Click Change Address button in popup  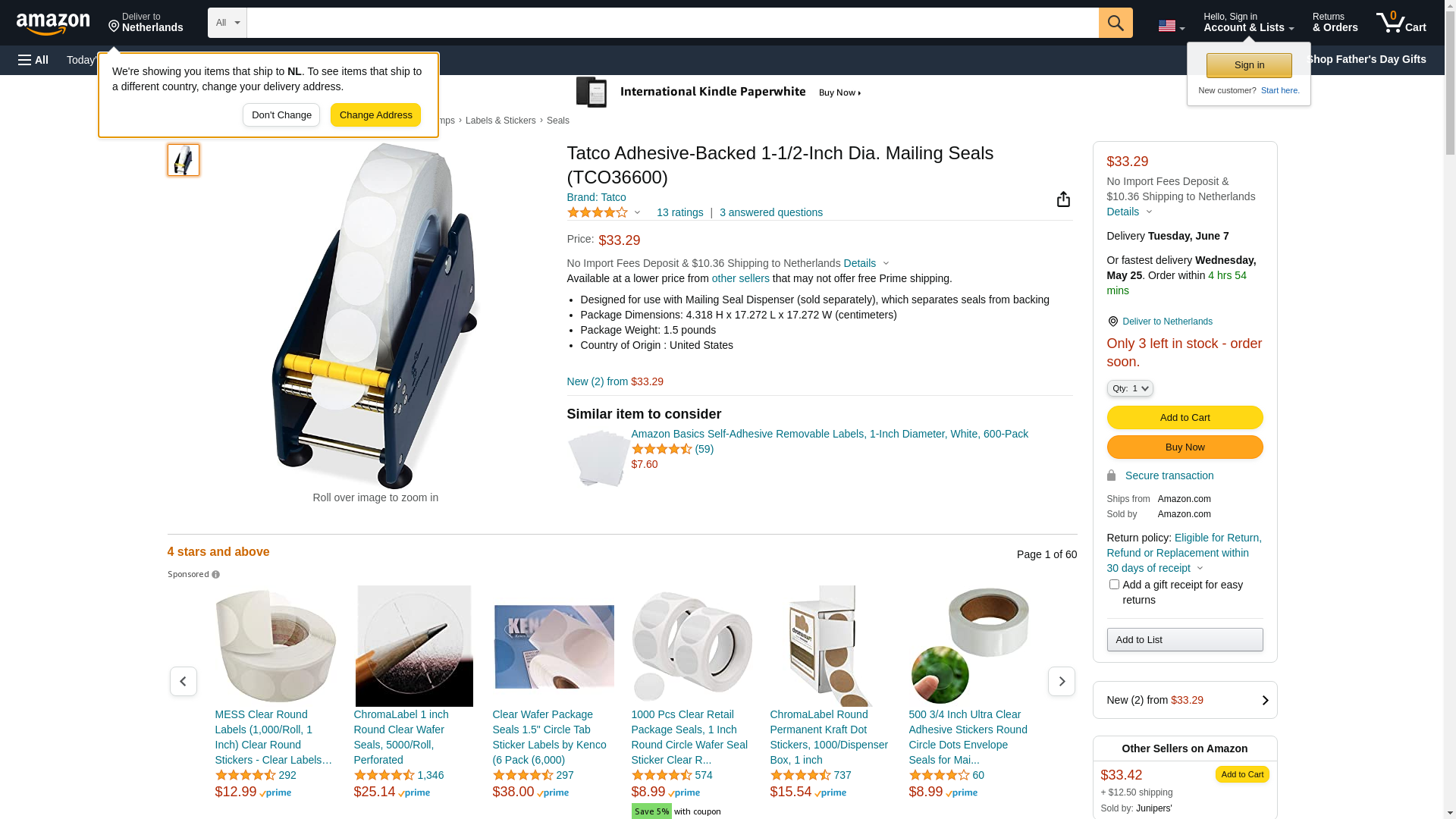pyautogui.click(x=375, y=115)
